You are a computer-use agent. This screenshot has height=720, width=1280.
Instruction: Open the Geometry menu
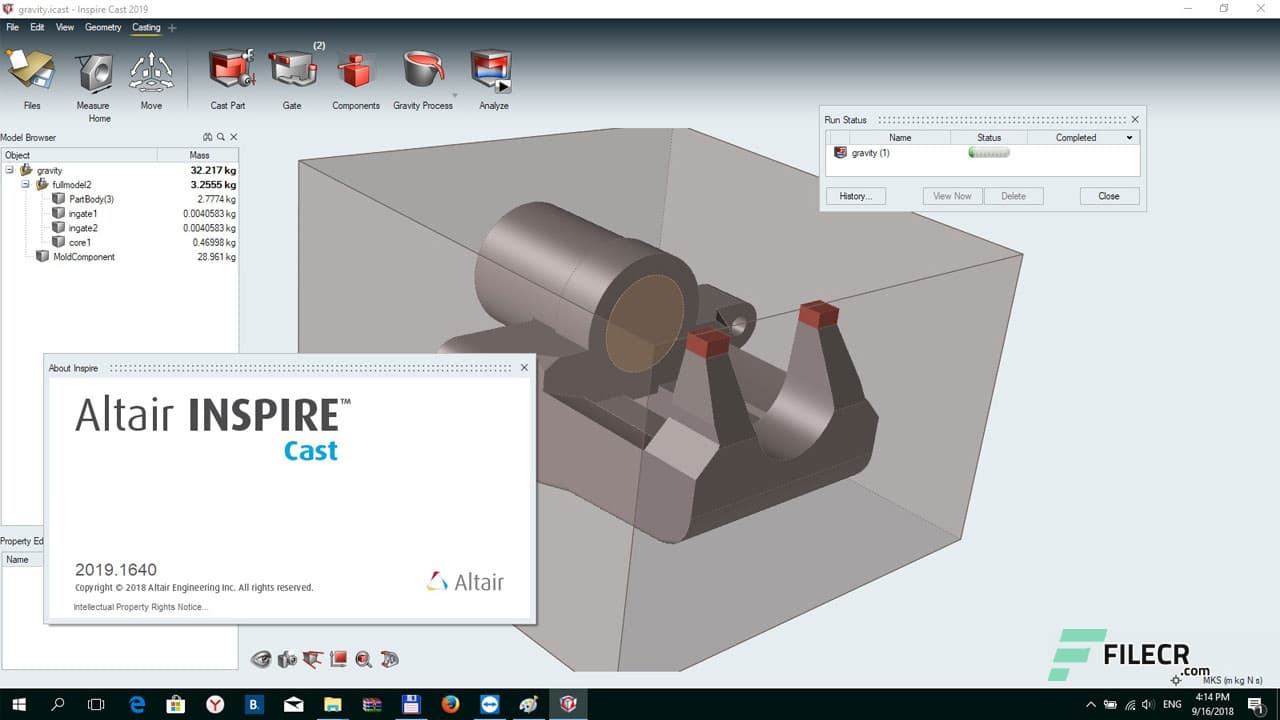(103, 27)
